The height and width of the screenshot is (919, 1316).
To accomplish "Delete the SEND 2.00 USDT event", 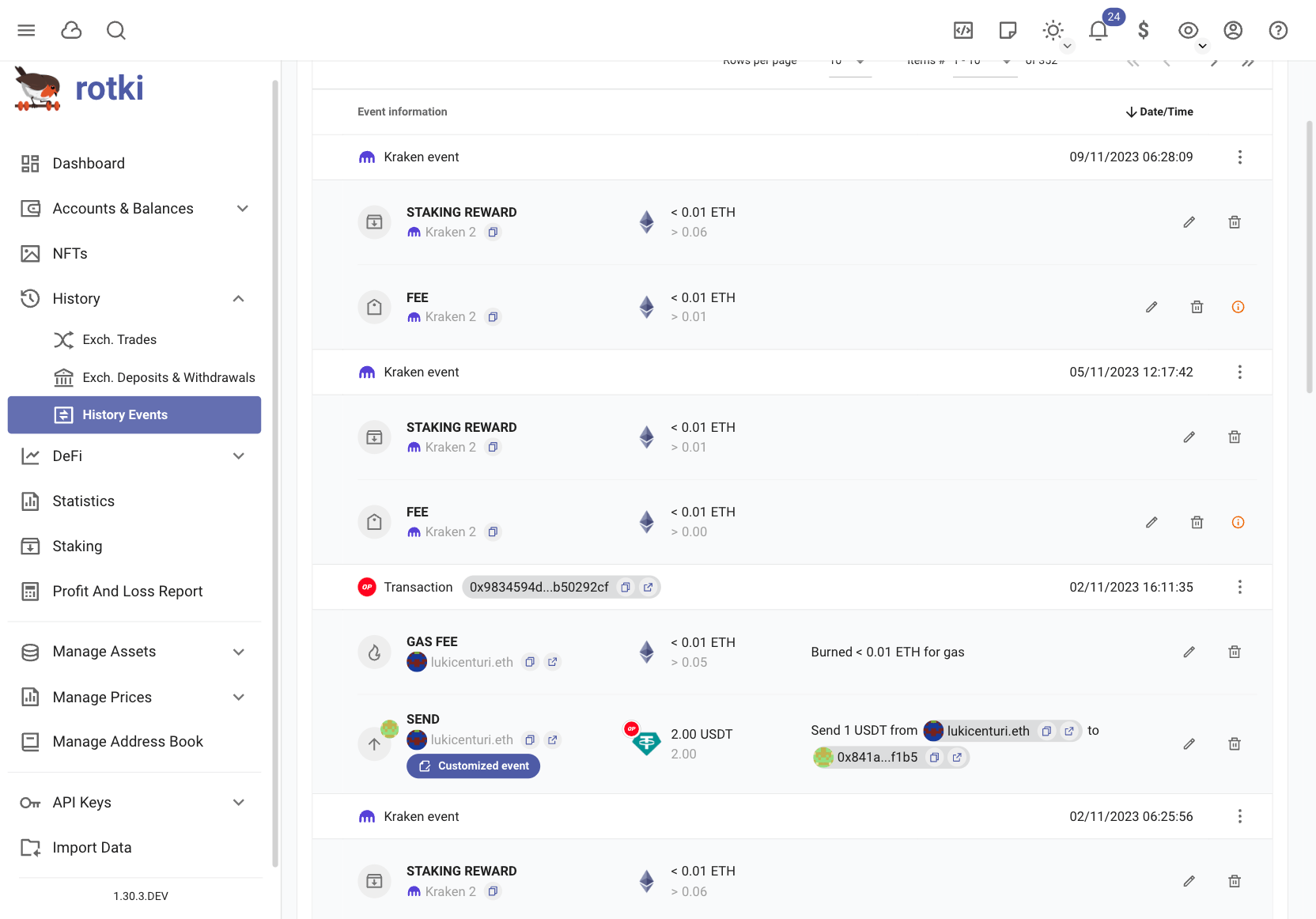I will click(1235, 744).
